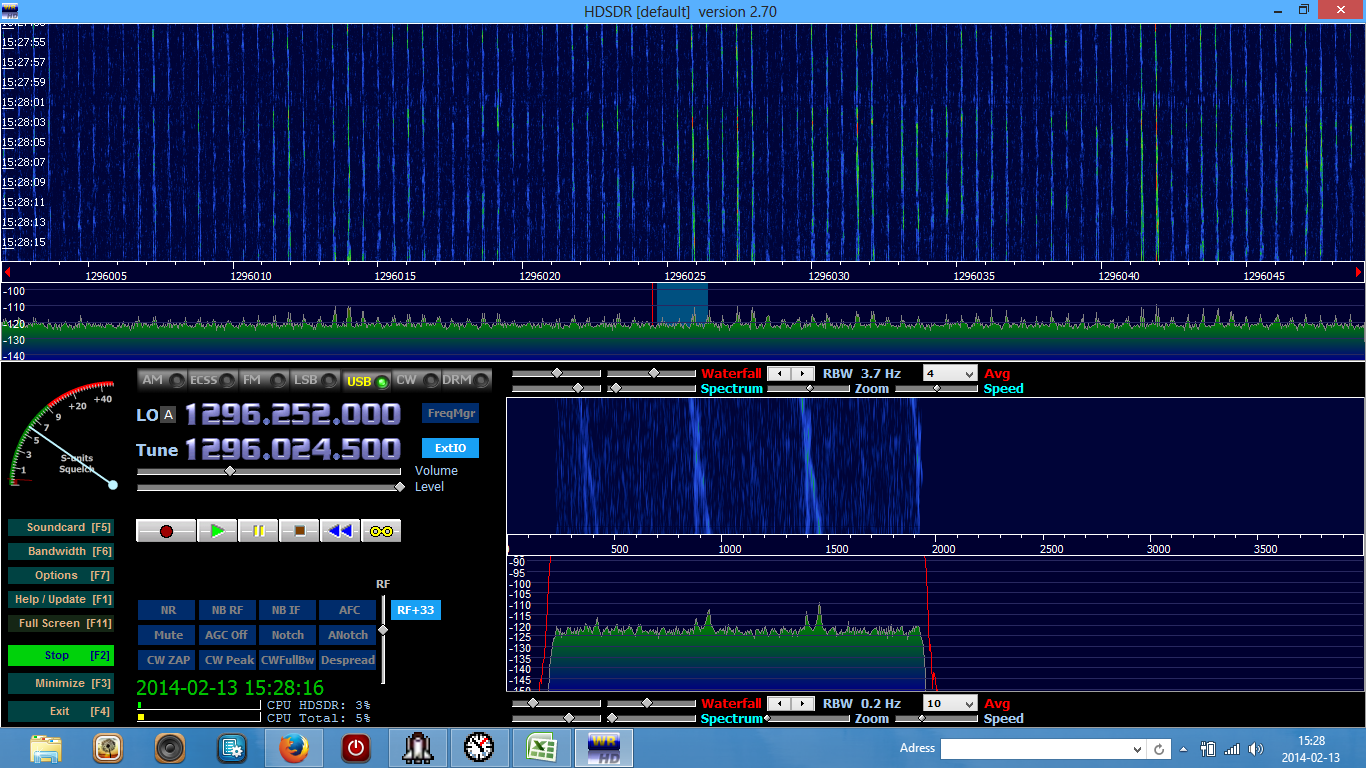Toggle CW ZAP
The width and height of the screenshot is (1366, 768).
pyautogui.click(x=167, y=660)
